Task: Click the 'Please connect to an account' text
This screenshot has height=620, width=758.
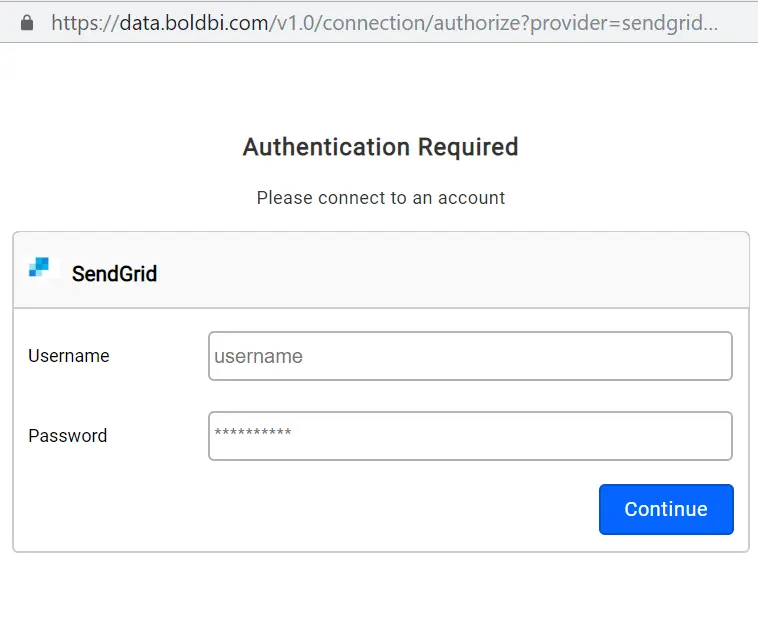Action: click(380, 198)
